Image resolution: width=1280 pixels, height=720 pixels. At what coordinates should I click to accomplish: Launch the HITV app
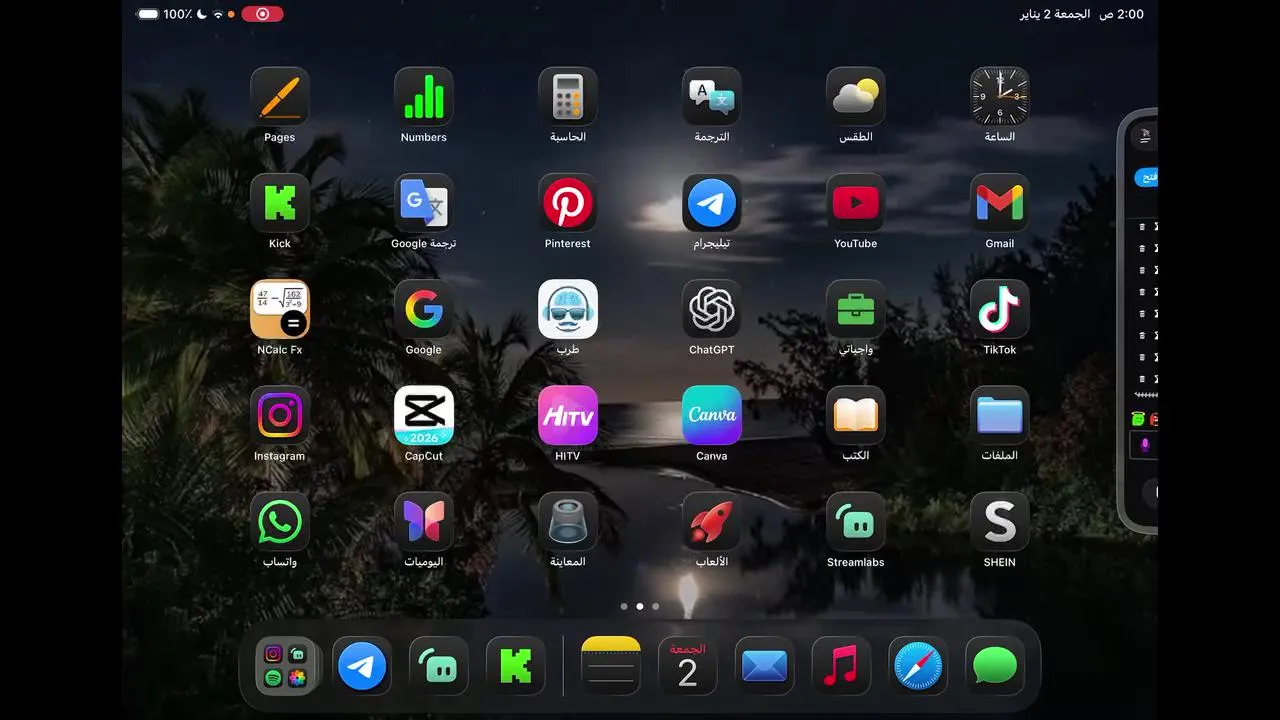[x=568, y=415]
